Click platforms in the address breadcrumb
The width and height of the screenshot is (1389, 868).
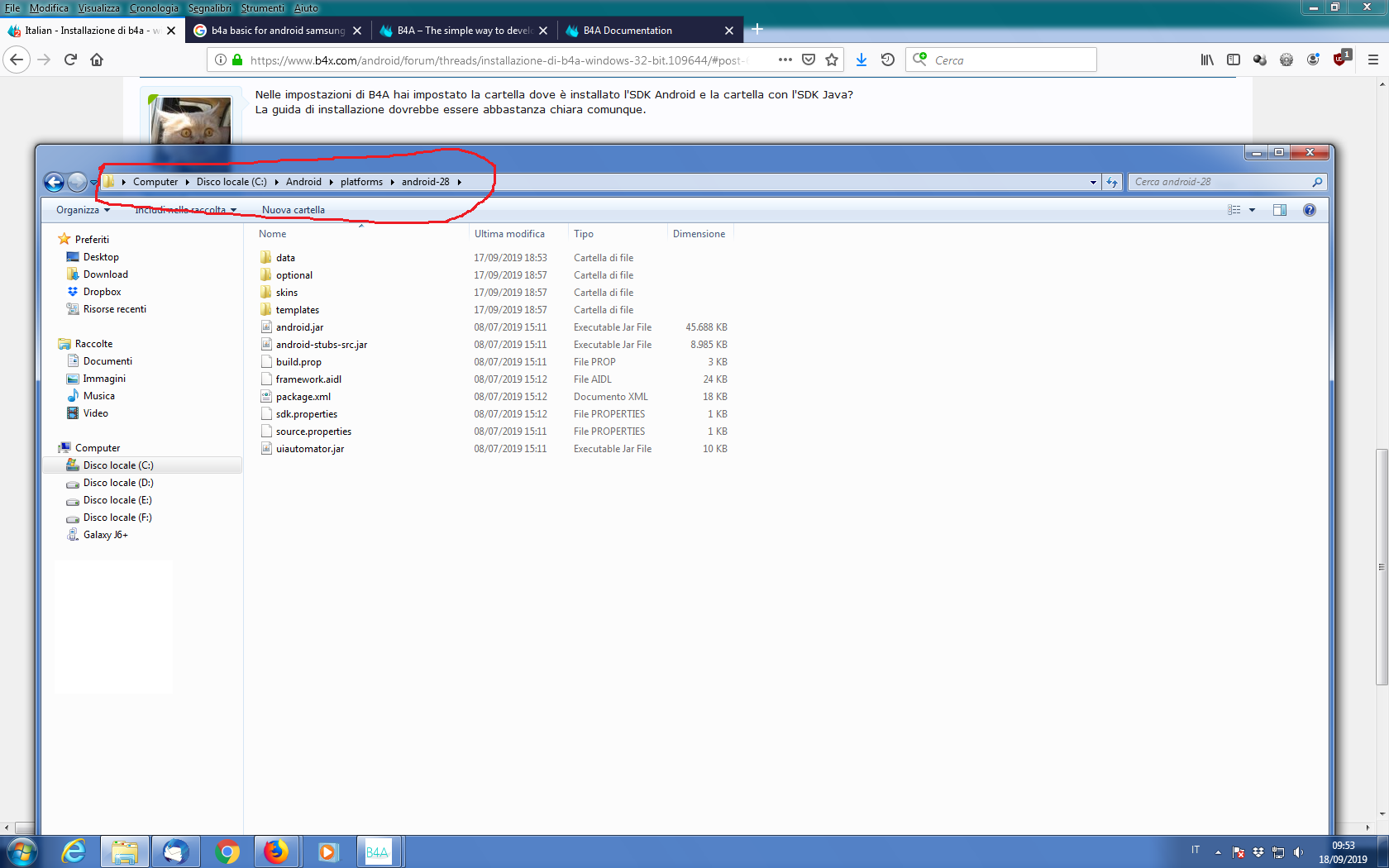coord(361,182)
